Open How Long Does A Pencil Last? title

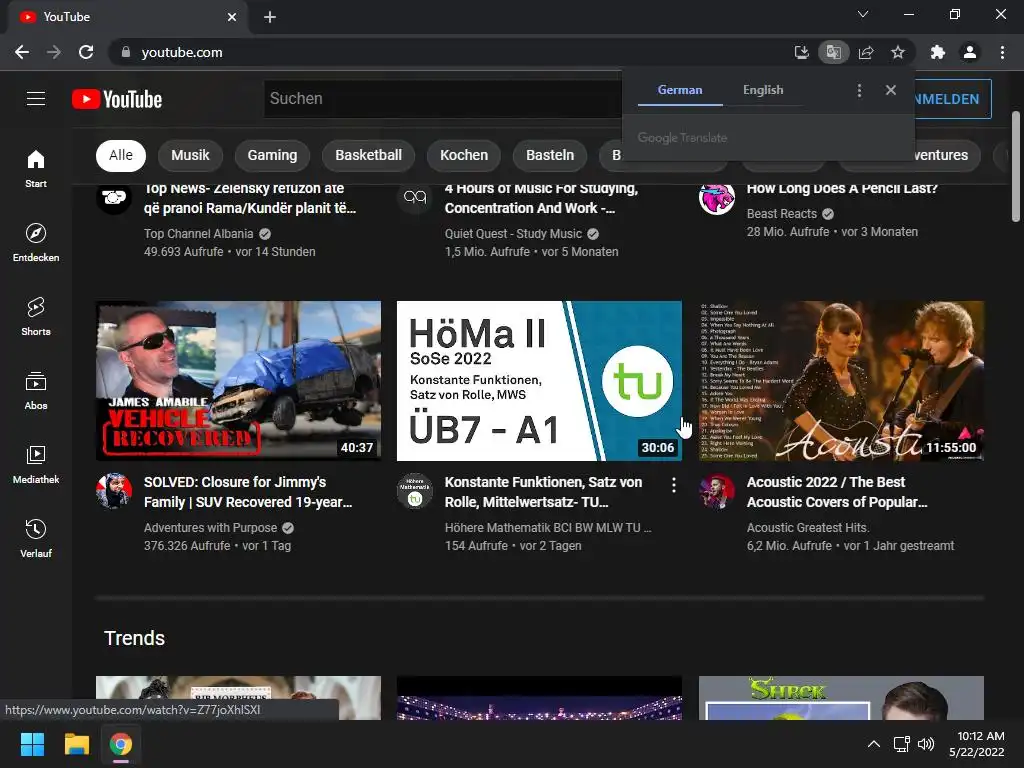click(x=842, y=189)
